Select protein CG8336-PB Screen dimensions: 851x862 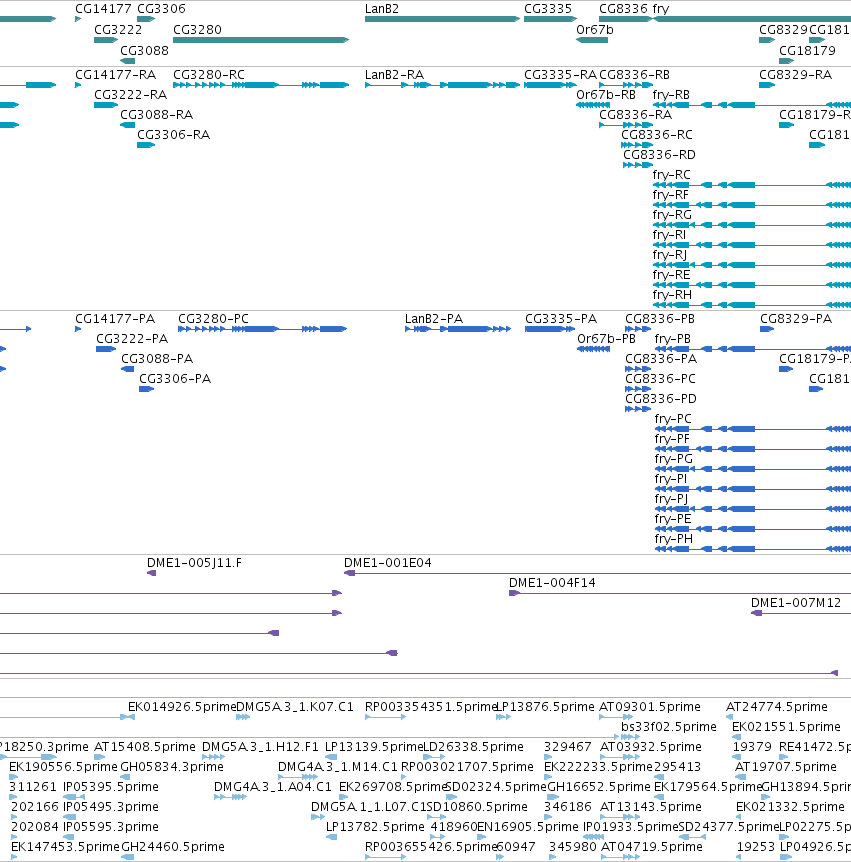tap(660, 319)
